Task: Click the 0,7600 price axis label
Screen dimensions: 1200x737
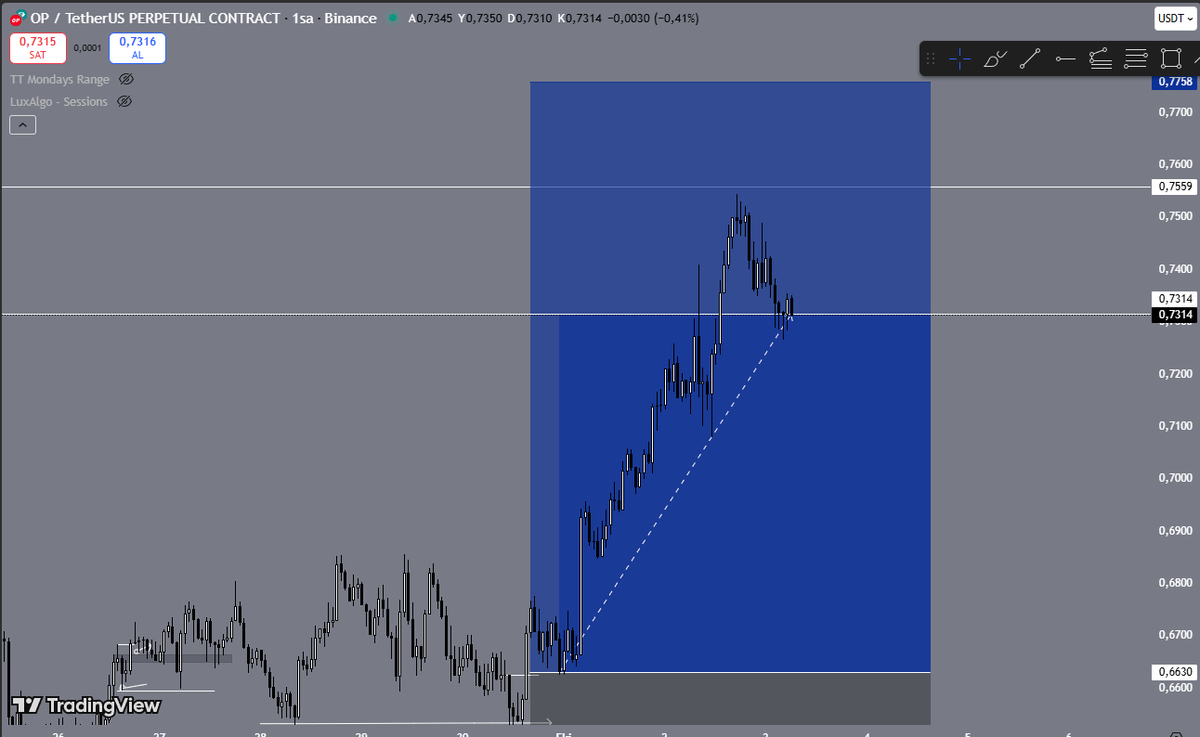Action: click(x=1175, y=164)
